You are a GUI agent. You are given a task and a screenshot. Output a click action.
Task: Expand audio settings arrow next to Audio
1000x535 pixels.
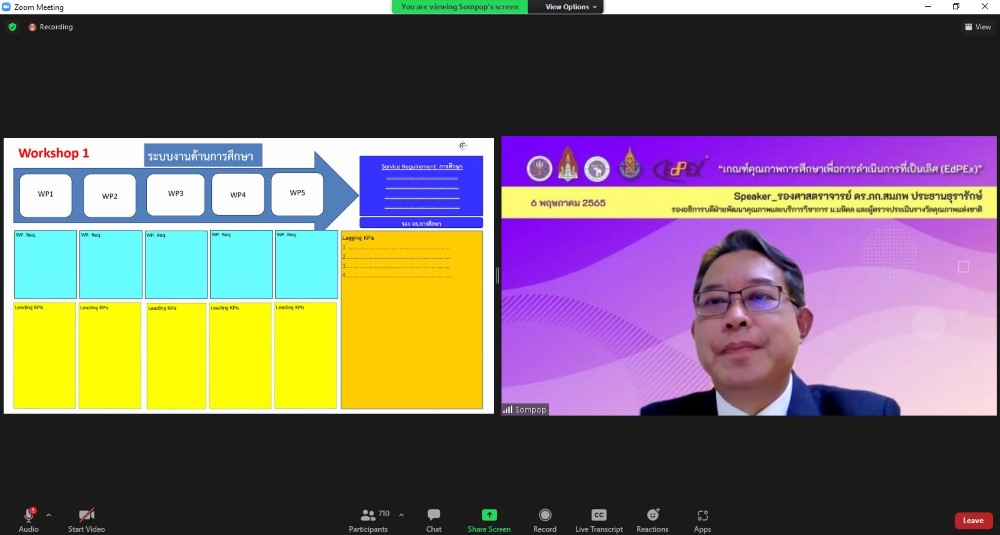[x=48, y=515]
